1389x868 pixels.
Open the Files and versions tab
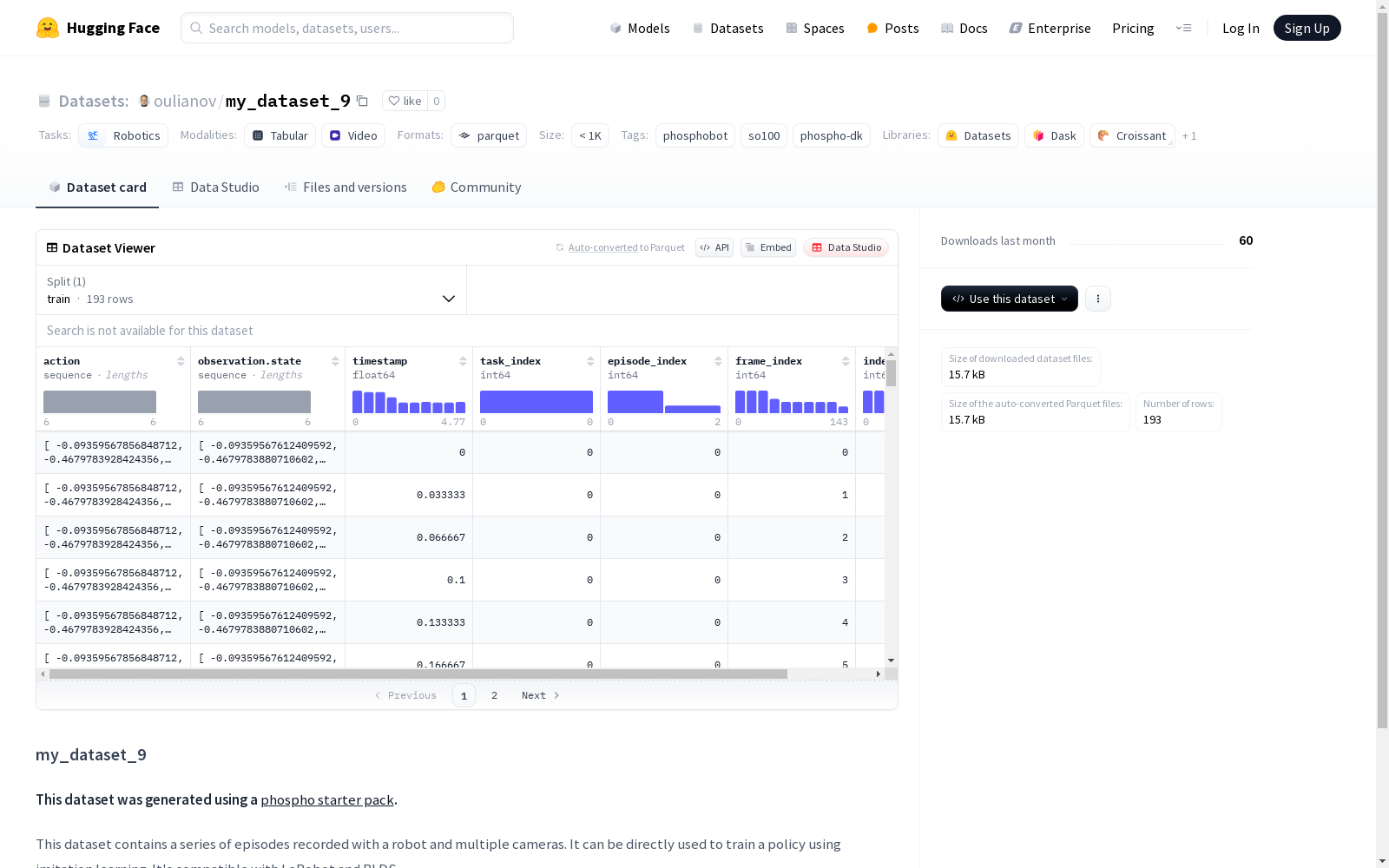[x=346, y=187]
